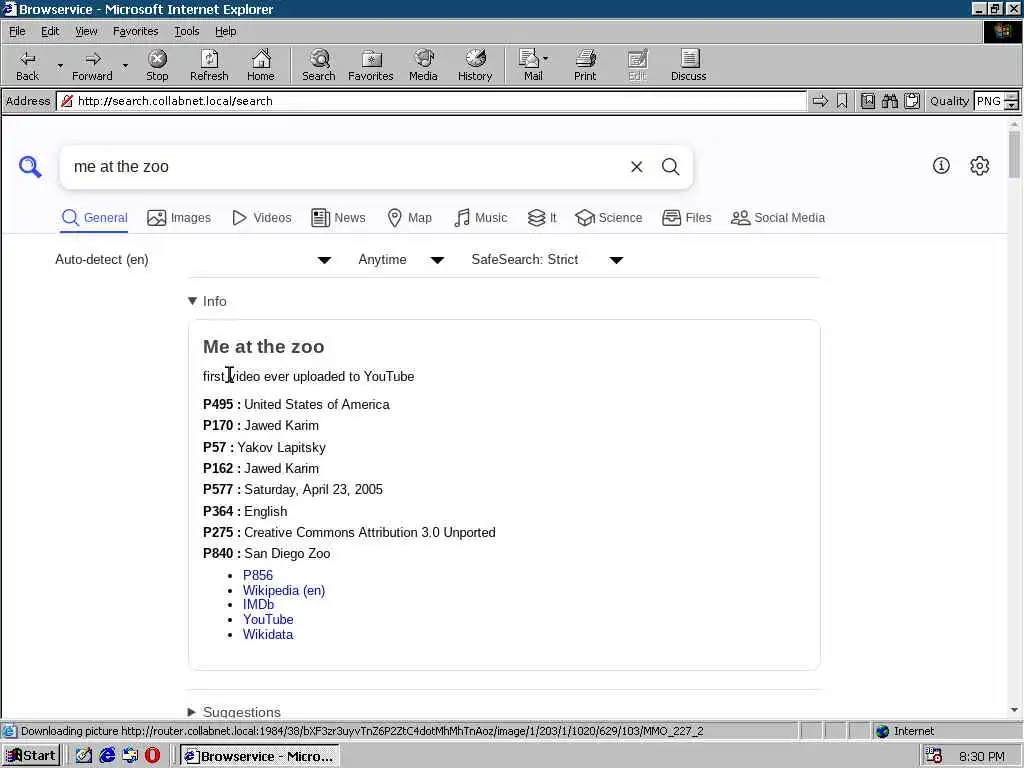
Task: Click the clipboard icon near Quality
Action: 912,101
